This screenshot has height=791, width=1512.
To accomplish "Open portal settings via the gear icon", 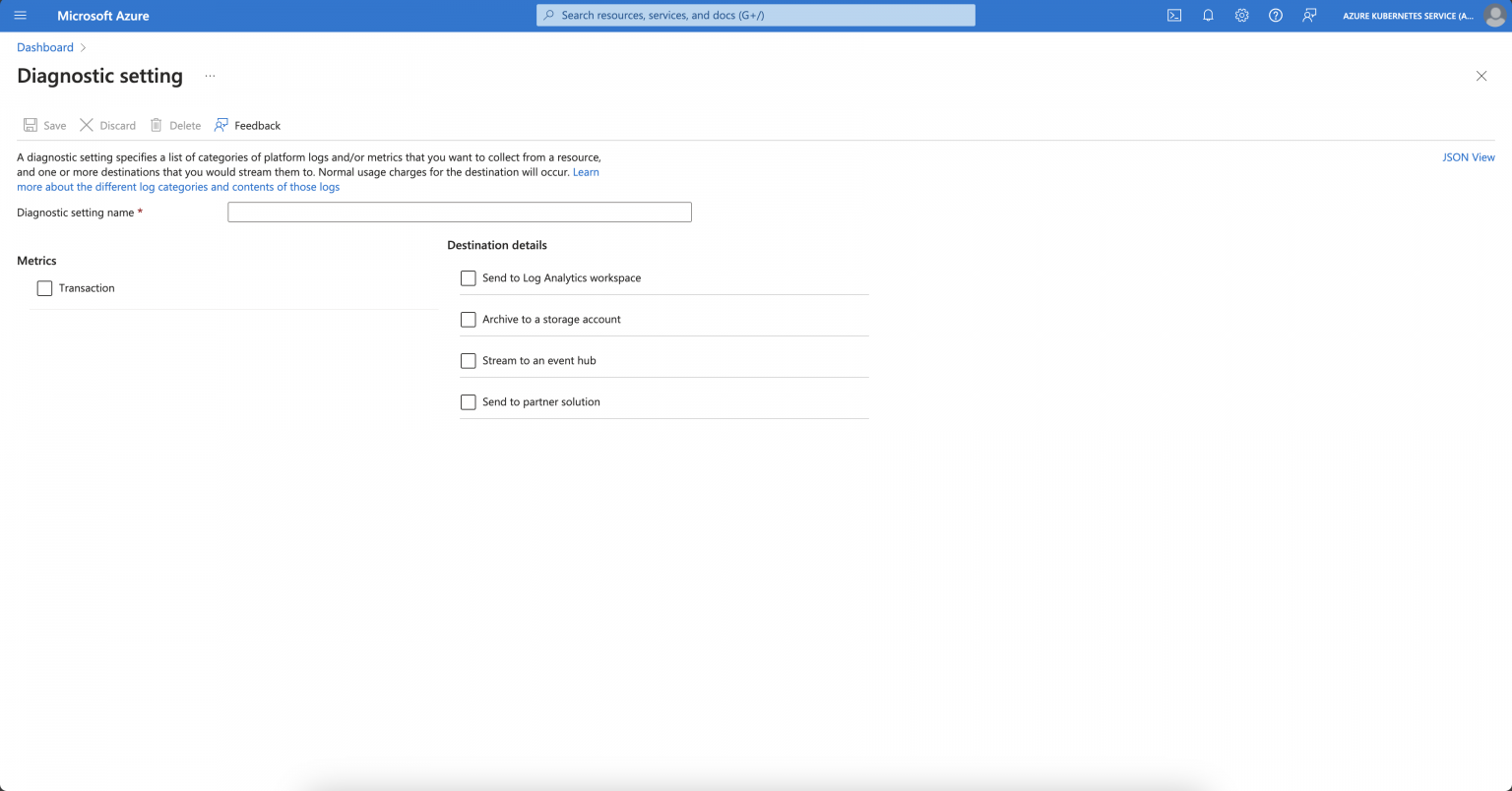I will tap(1241, 15).
